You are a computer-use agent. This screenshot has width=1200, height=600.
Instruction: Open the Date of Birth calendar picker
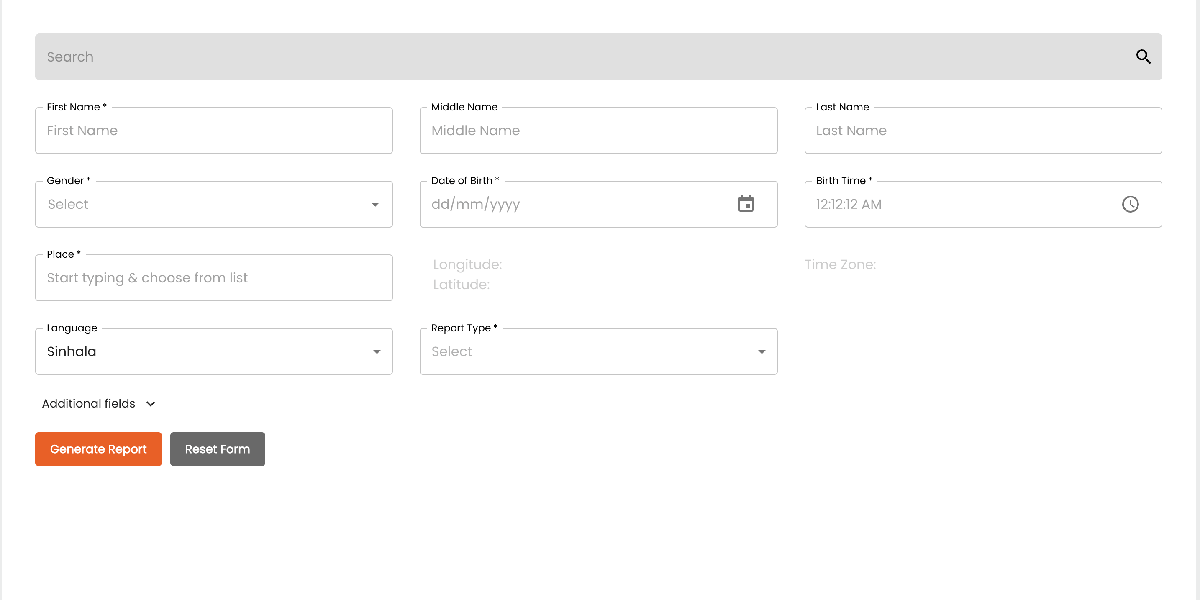tap(746, 204)
